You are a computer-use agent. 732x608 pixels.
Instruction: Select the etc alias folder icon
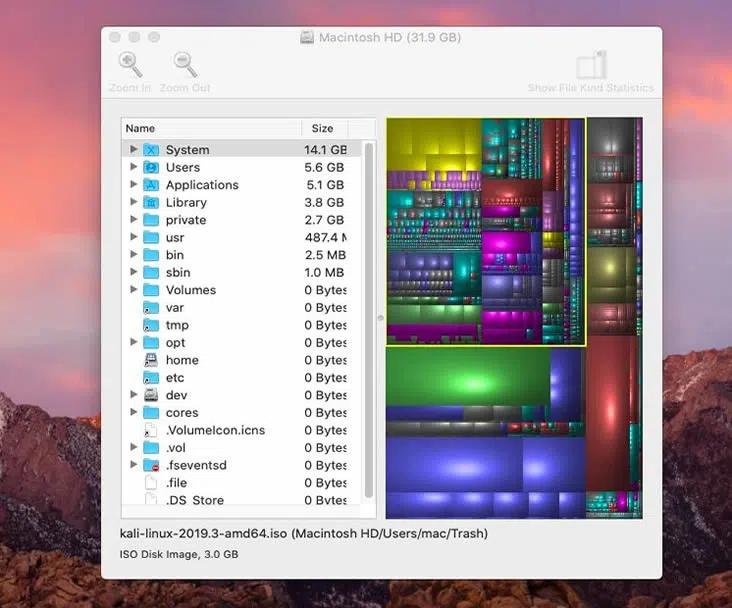coord(151,377)
